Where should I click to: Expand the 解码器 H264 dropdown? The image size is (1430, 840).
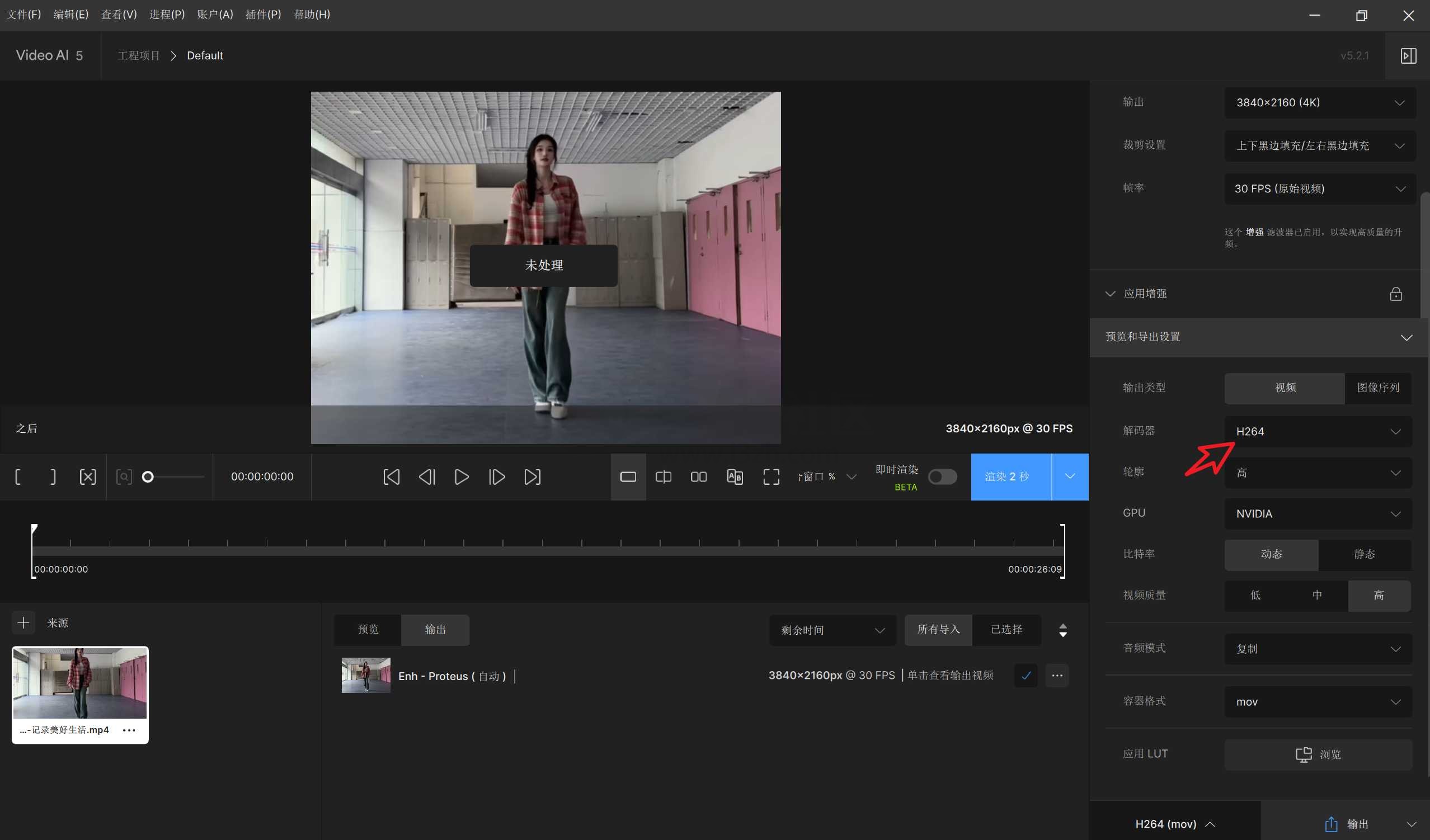click(1399, 431)
